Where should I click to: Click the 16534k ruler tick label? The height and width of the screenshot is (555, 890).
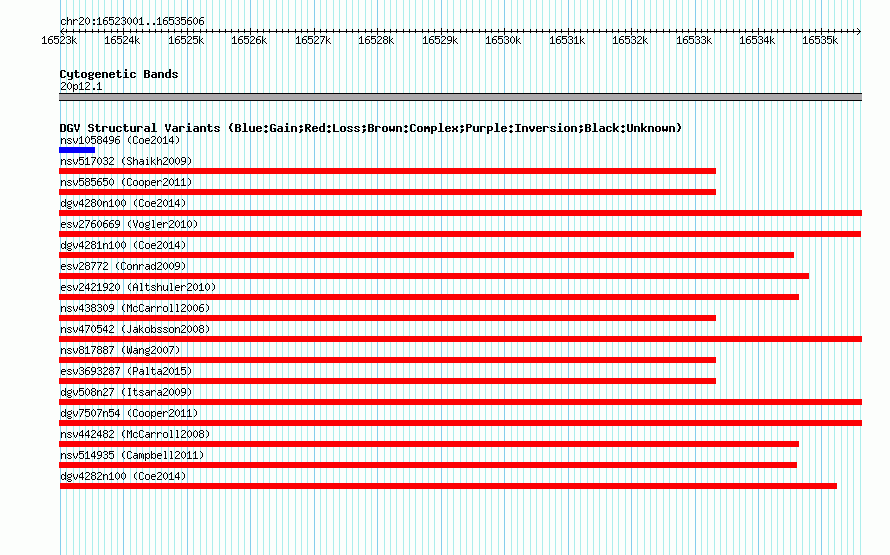[757, 40]
